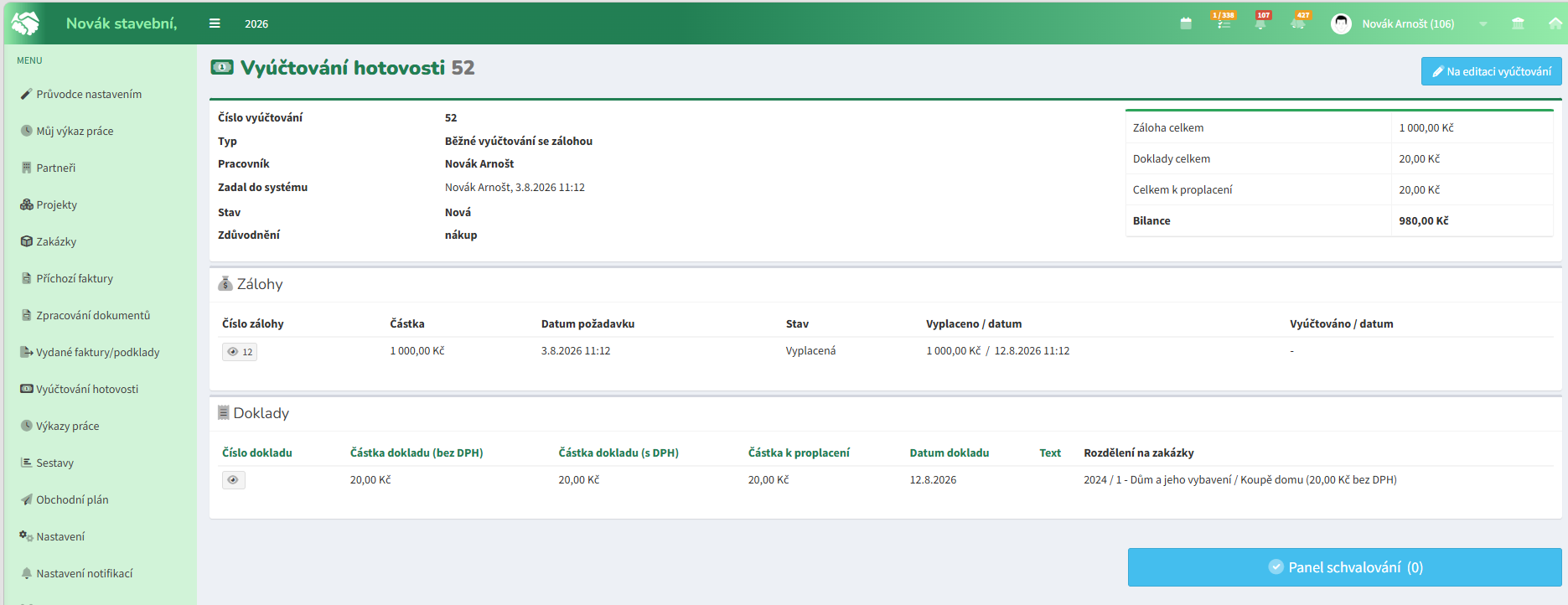Open the calendar icon in header
1568x605 pixels.
coord(1185,23)
